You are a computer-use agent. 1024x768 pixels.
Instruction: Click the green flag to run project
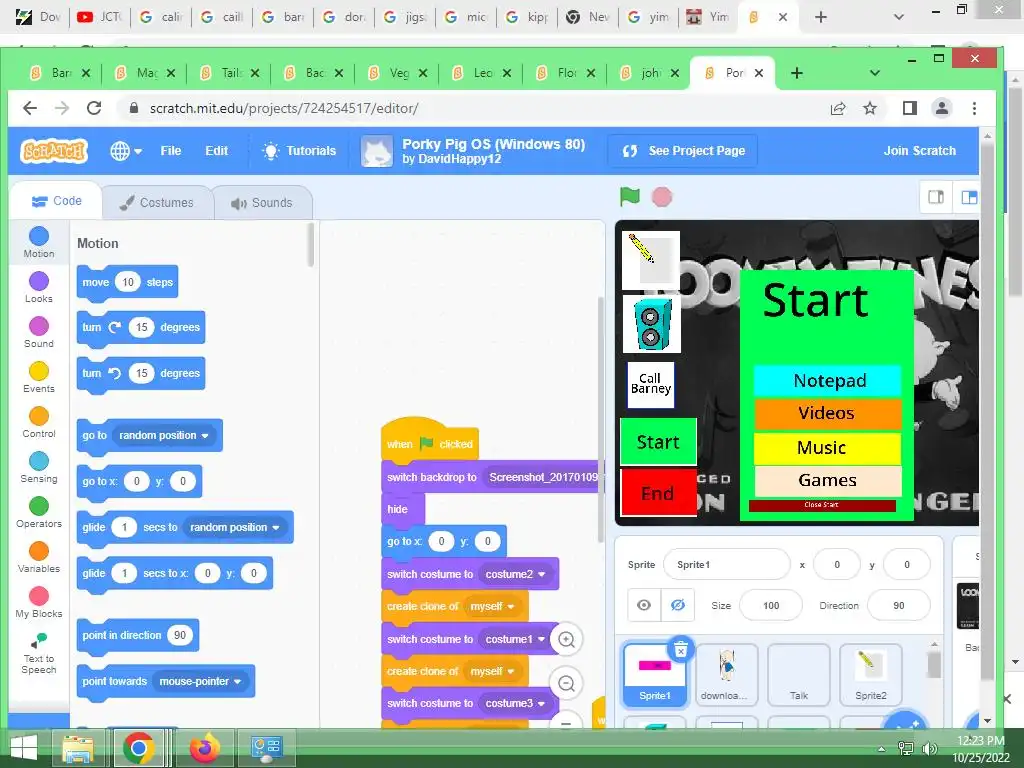(630, 197)
